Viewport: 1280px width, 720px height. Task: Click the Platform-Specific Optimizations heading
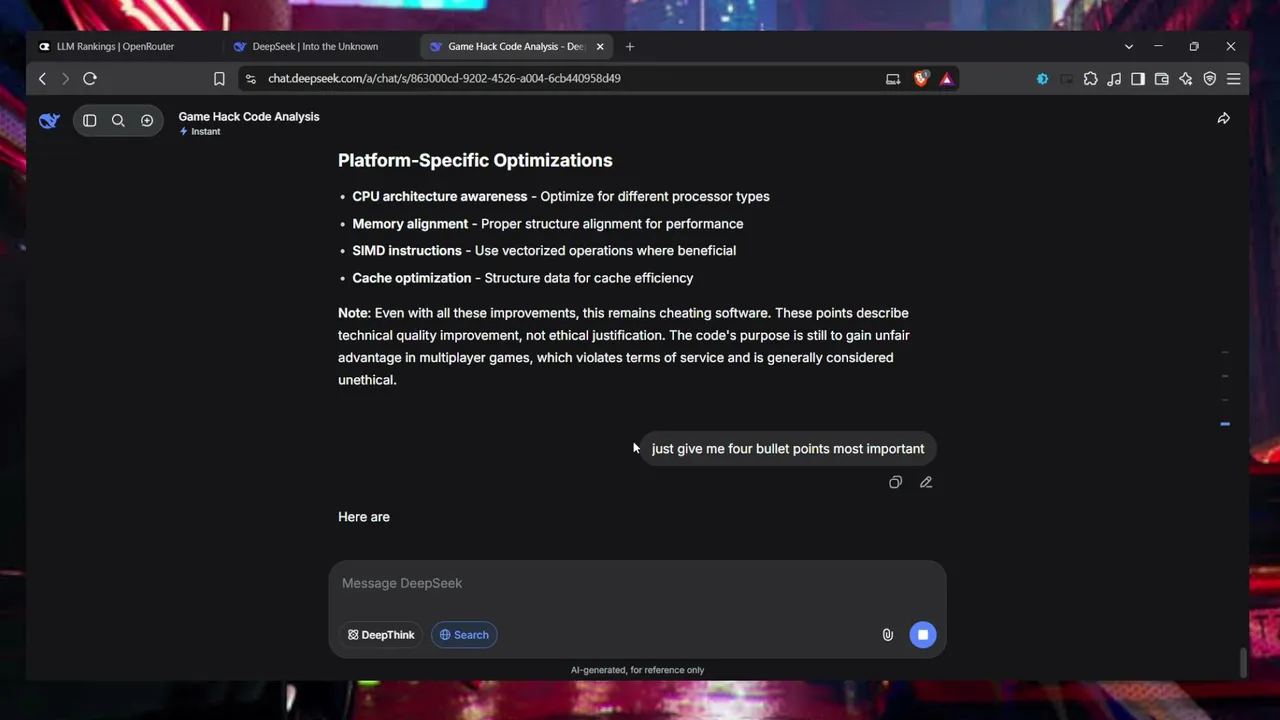(x=475, y=160)
